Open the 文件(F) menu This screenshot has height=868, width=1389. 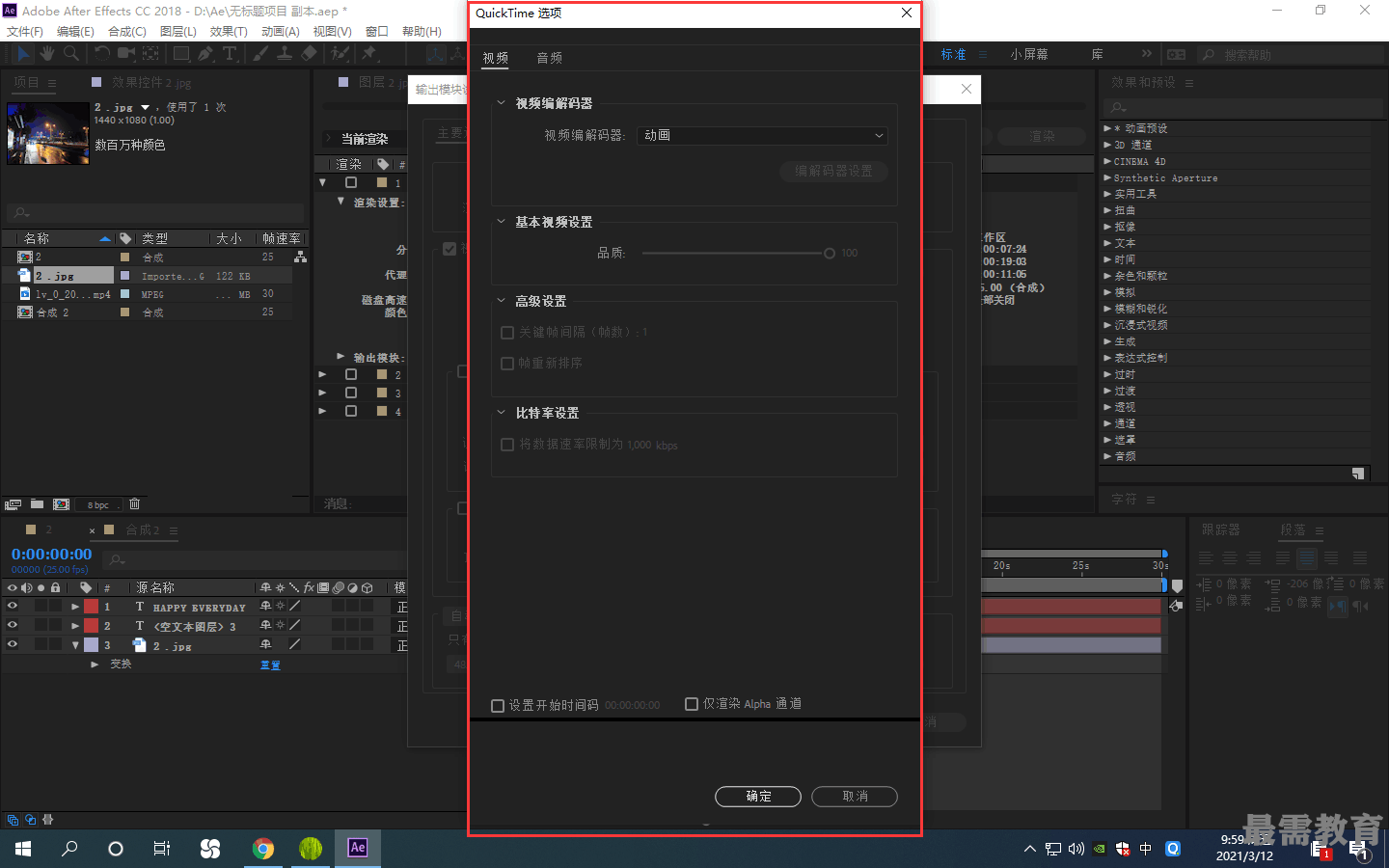(x=24, y=32)
